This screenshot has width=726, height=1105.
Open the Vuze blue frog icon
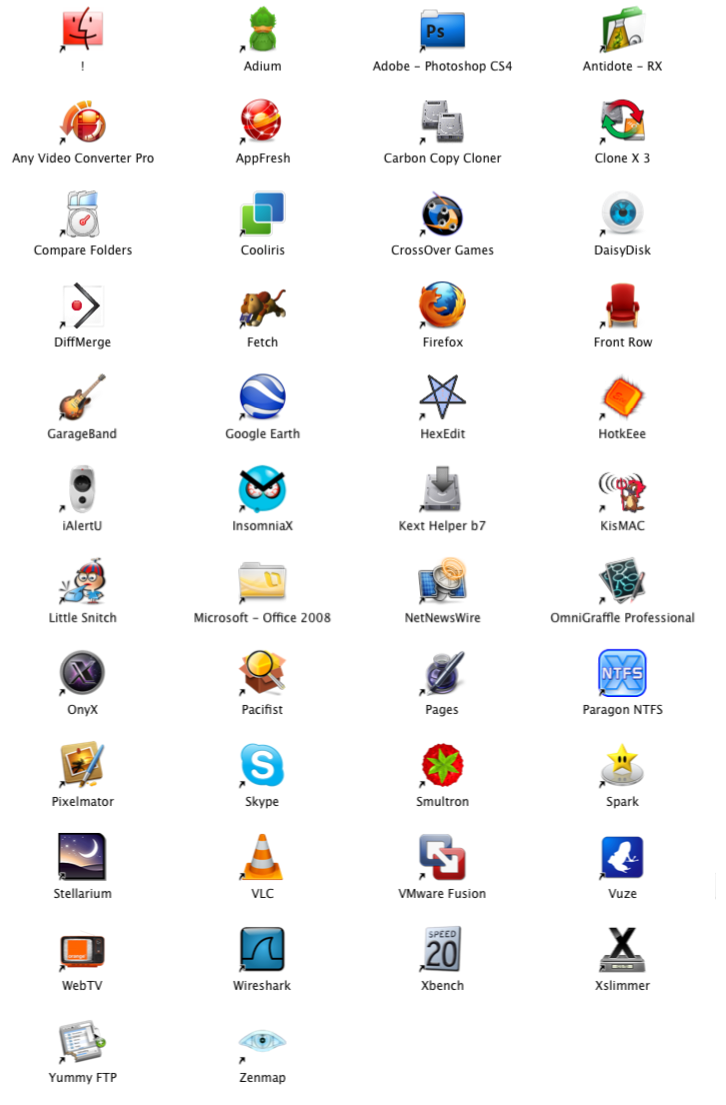[622, 857]
